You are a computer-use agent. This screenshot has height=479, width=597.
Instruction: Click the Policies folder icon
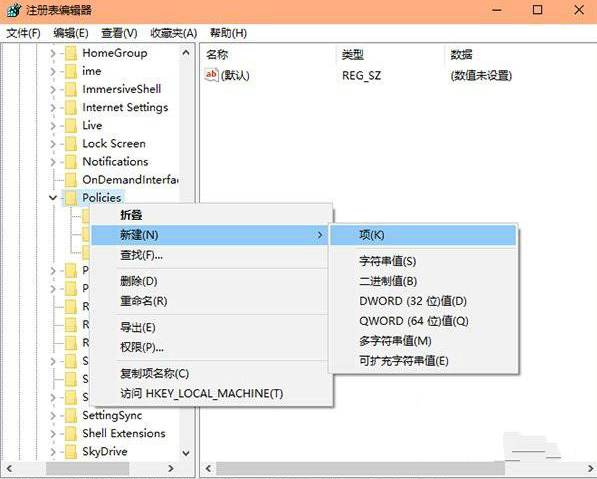(x=71, y=198)
